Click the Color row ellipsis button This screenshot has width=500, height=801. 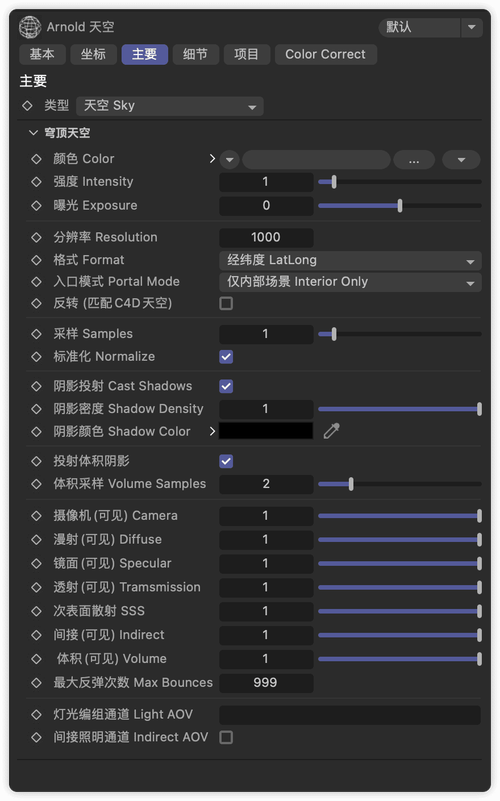pyautogui.click(x=414, y=160)
